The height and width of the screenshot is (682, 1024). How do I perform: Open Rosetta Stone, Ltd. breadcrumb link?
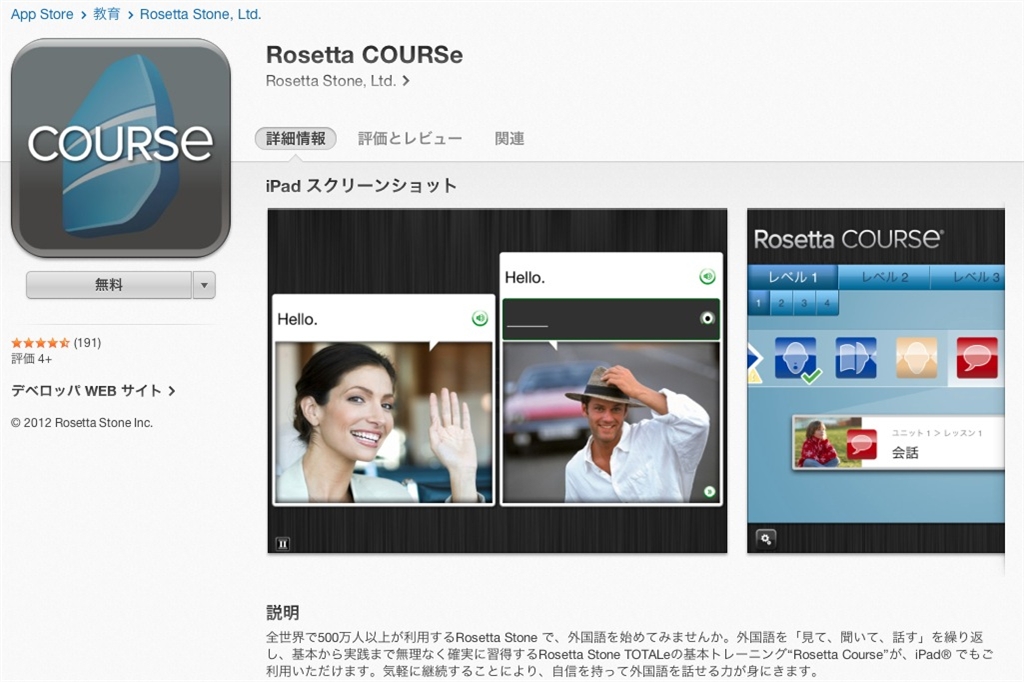point(200,14)
